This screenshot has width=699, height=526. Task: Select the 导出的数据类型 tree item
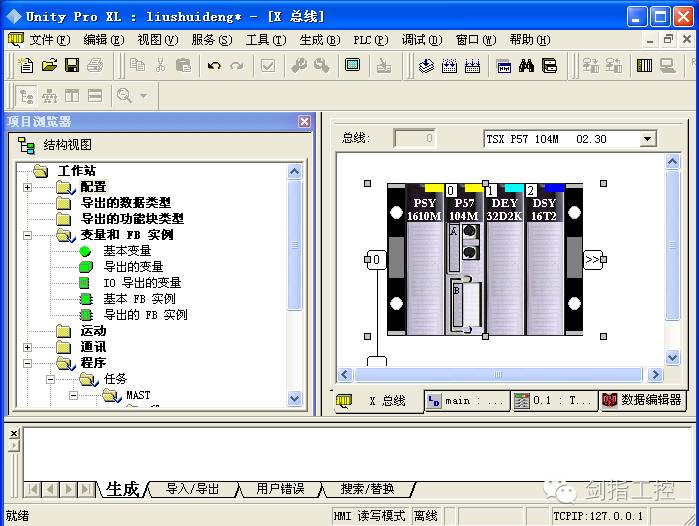point(126,203)
